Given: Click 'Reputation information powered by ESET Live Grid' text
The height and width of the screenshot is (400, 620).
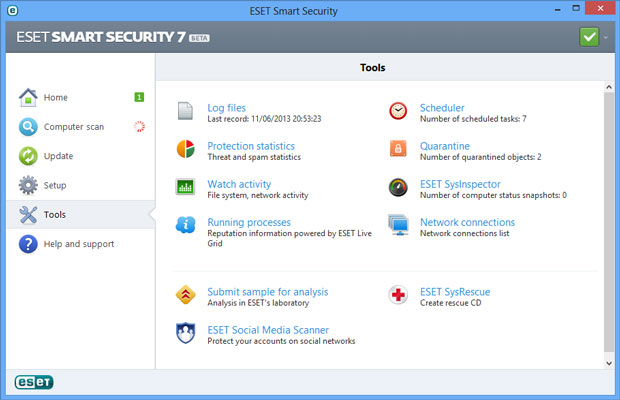Looking at the screenshot, I should pos(290,238).
